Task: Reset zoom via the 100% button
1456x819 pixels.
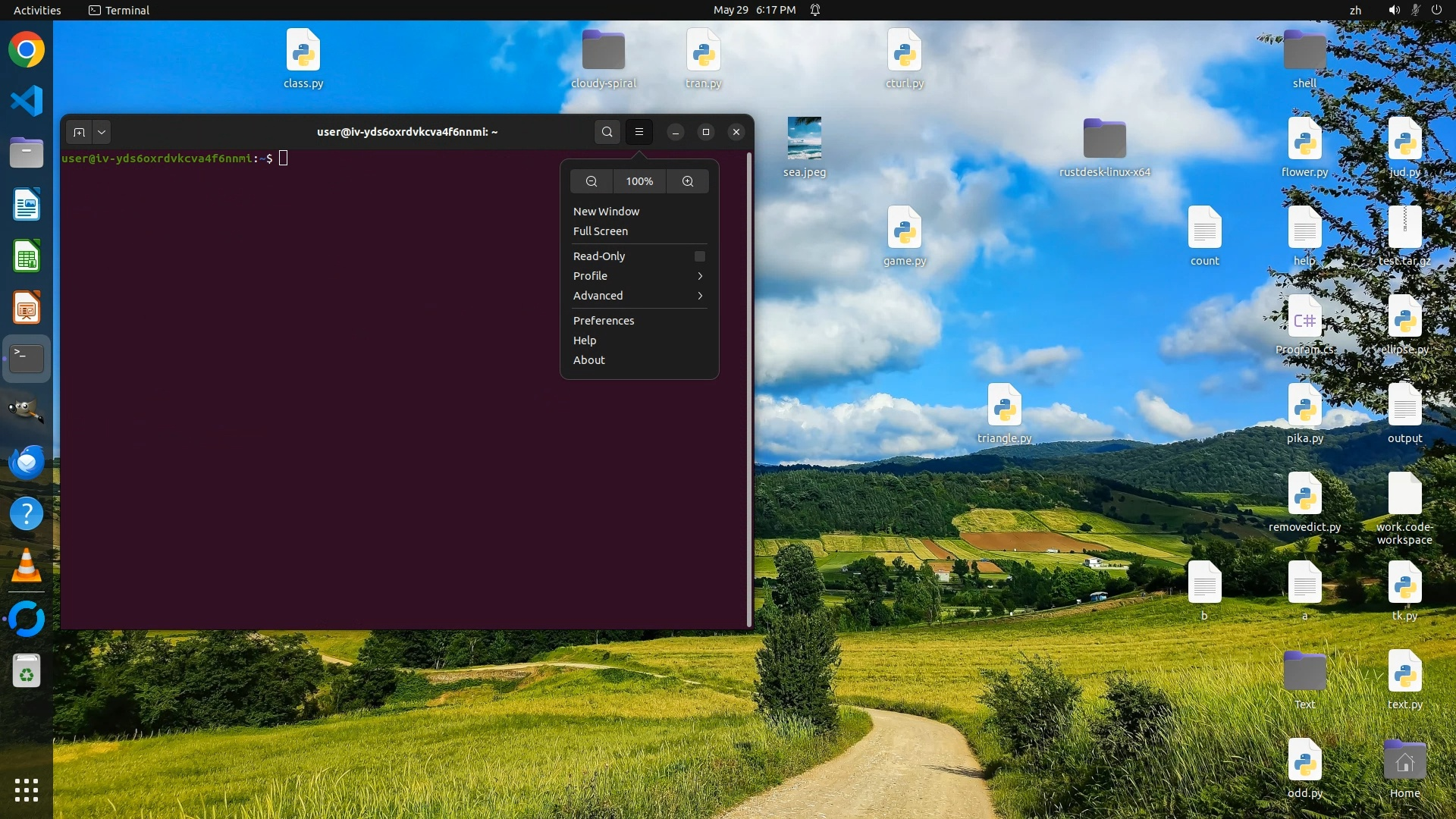Action: [639, 181]
